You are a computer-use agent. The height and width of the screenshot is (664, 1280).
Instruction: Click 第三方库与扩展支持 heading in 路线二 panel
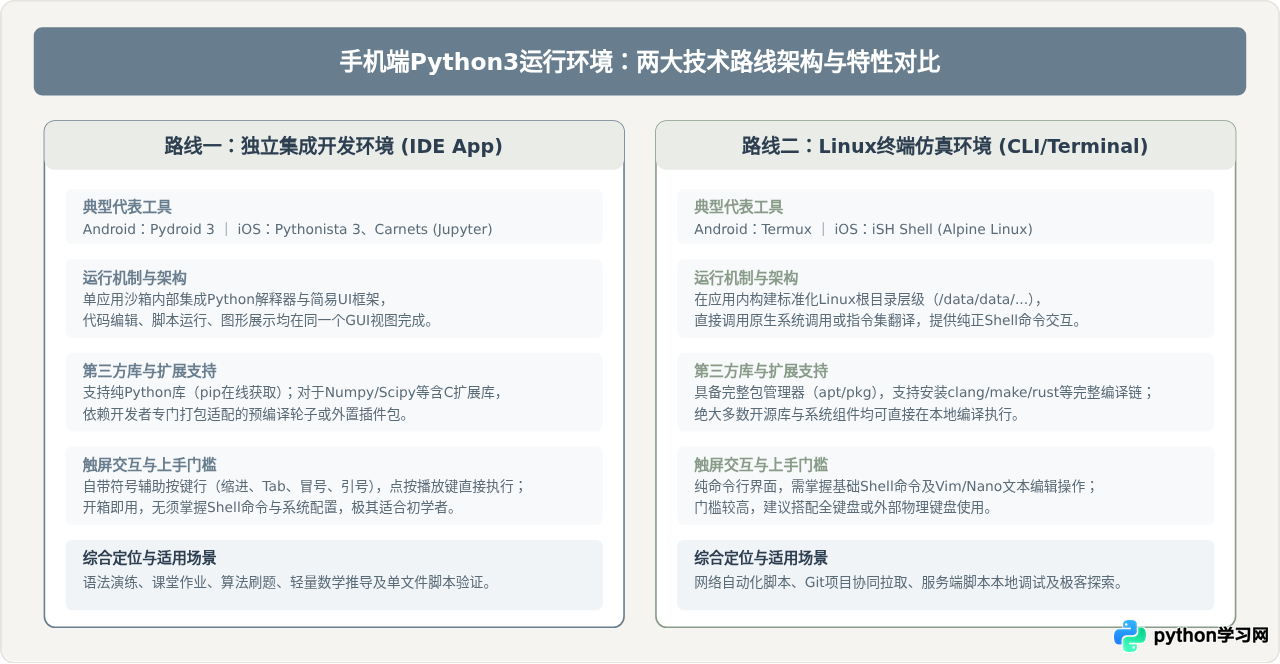[x=762, y=371]
